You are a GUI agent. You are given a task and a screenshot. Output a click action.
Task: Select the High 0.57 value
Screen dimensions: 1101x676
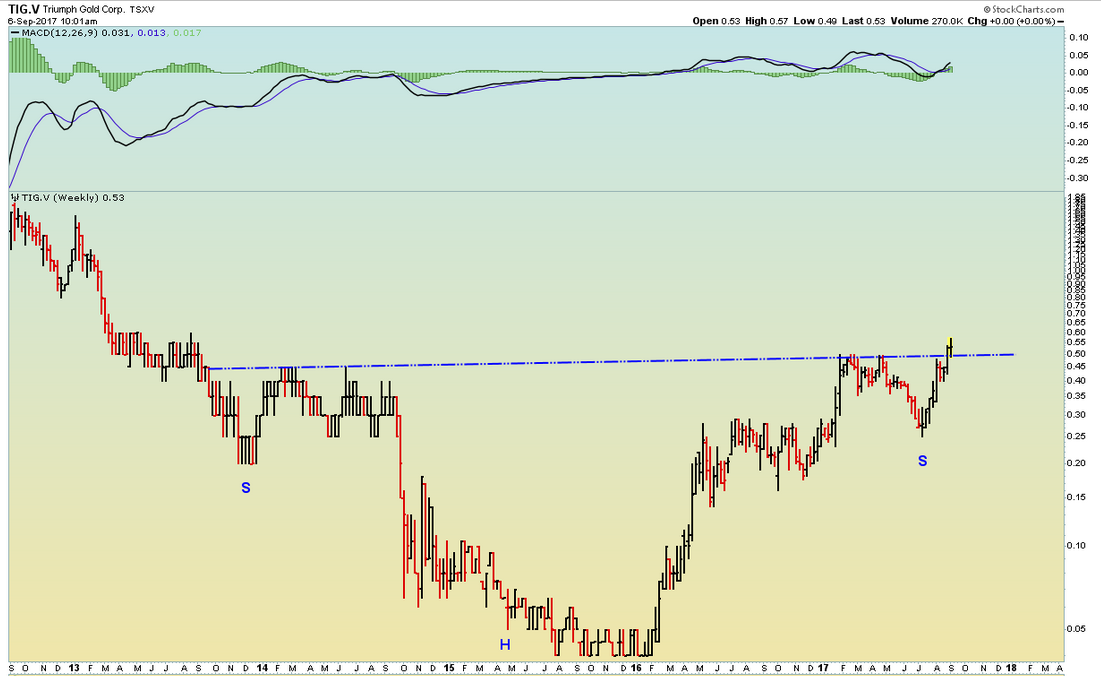tap(766, 21)
